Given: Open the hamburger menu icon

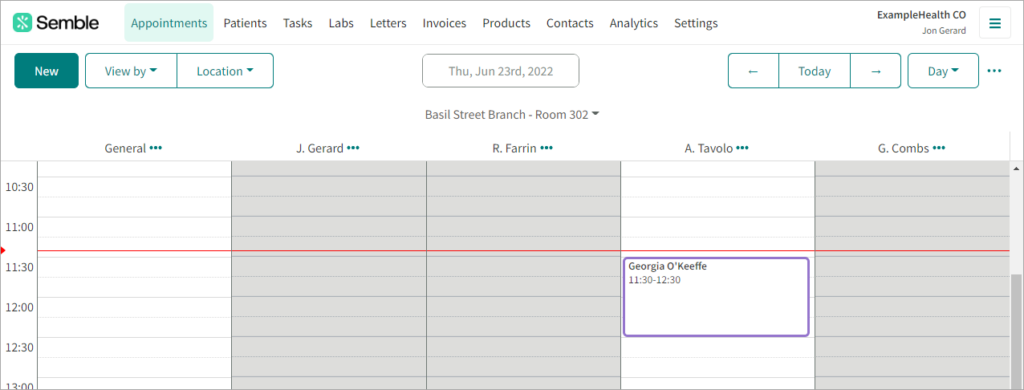Looking at the screenshot, I should (x=995, y=24).
